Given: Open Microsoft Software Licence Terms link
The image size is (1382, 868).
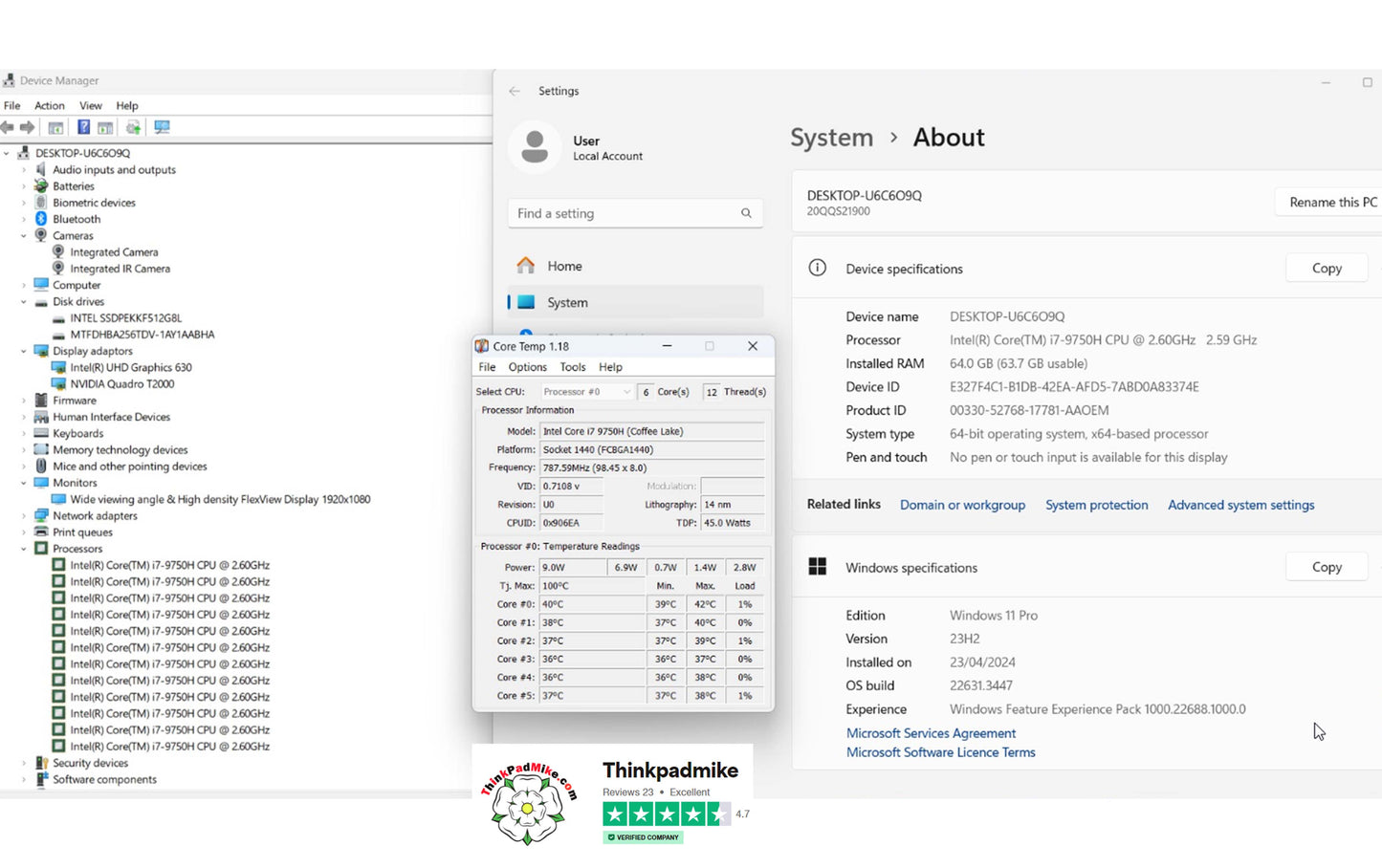Looking at the screenshot, I should click(x=940, y=752).
